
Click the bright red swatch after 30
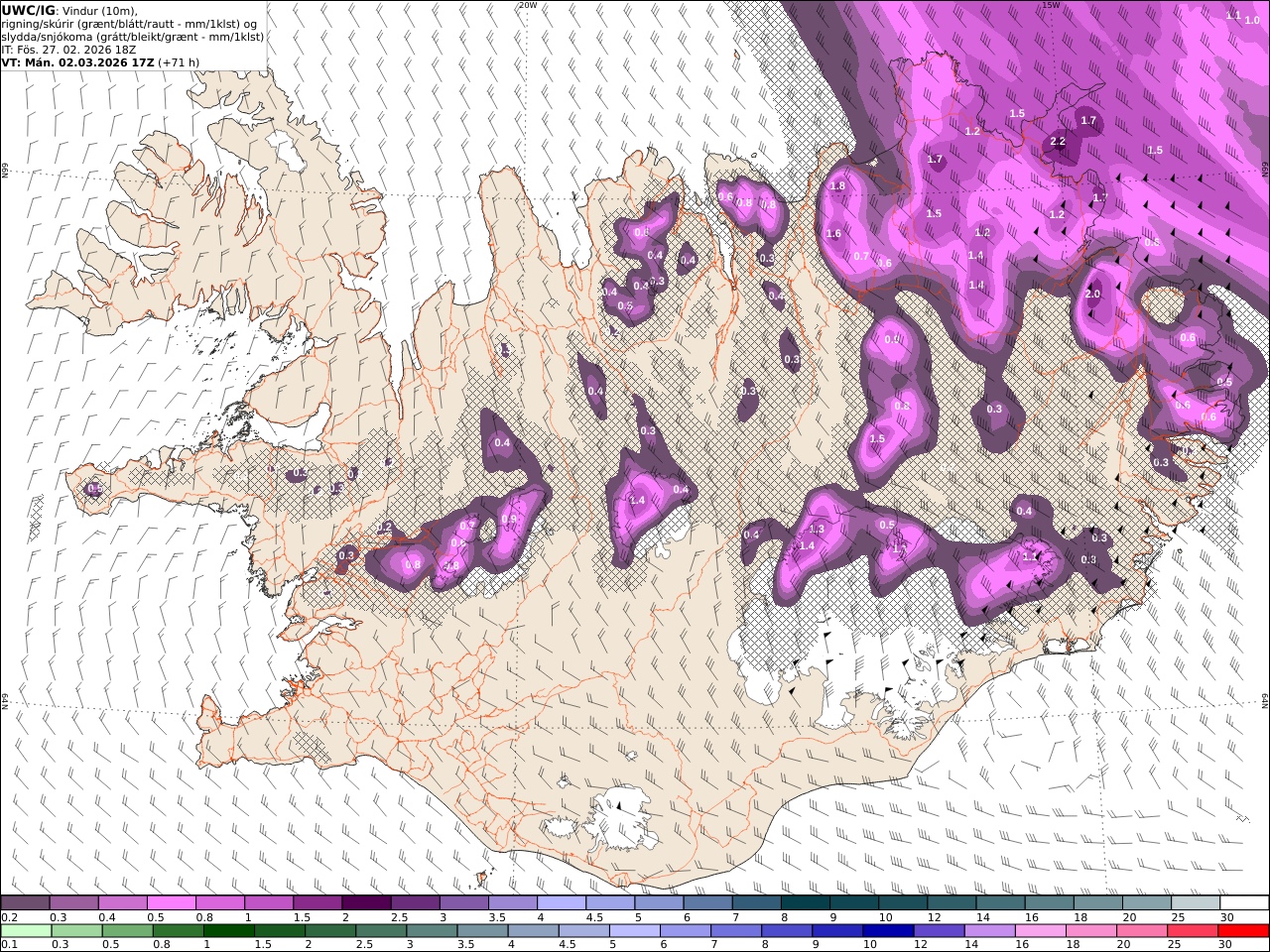click(1242, 931)
